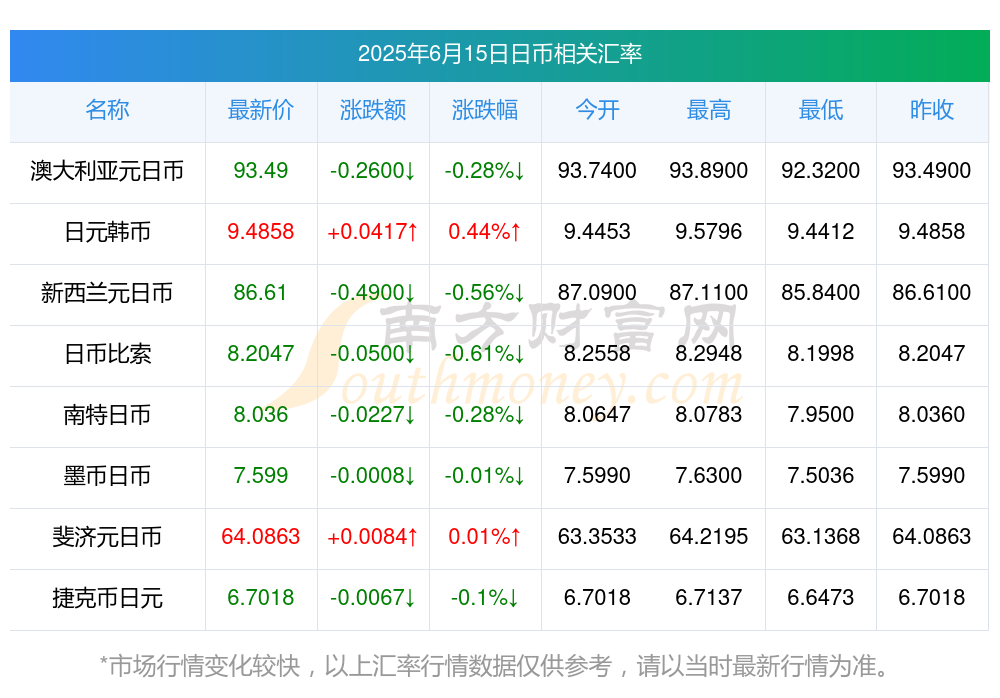The image size is (1000, 698).
Task: Click change amount -0.0067↓
Action: pos(373,597)
